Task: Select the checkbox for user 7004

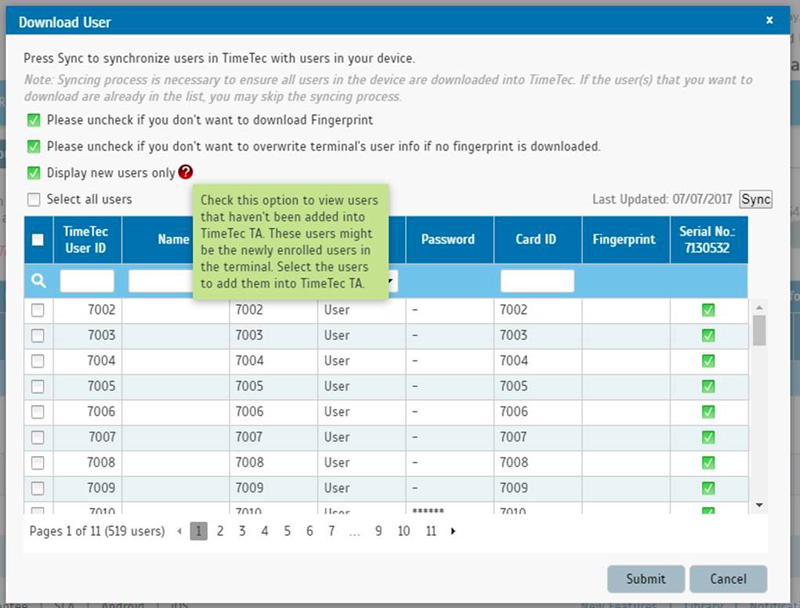Action: 38,361
